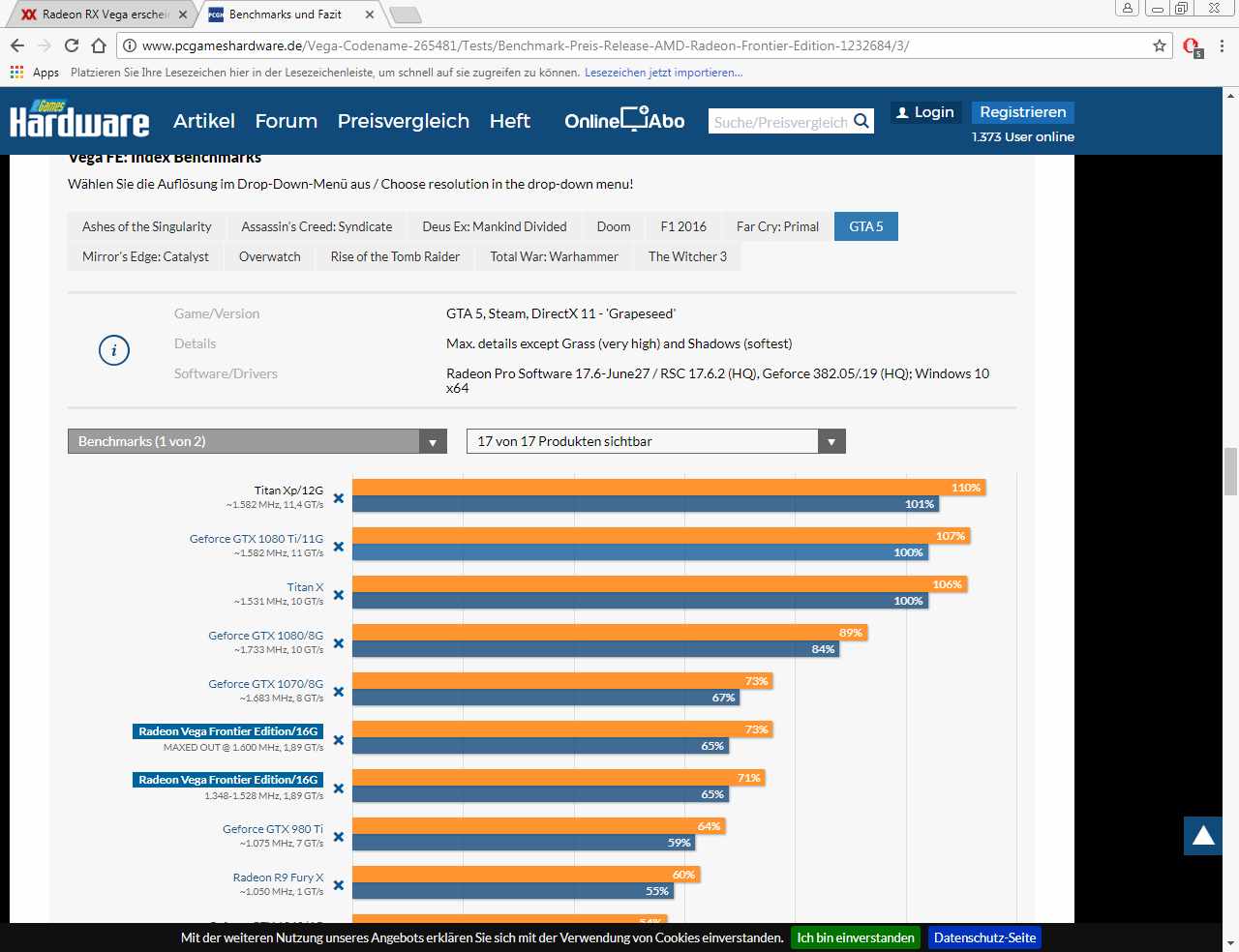Select the Overwatch tab
The height and width of the screenshot is (952, 1239).
coord(270,256)
